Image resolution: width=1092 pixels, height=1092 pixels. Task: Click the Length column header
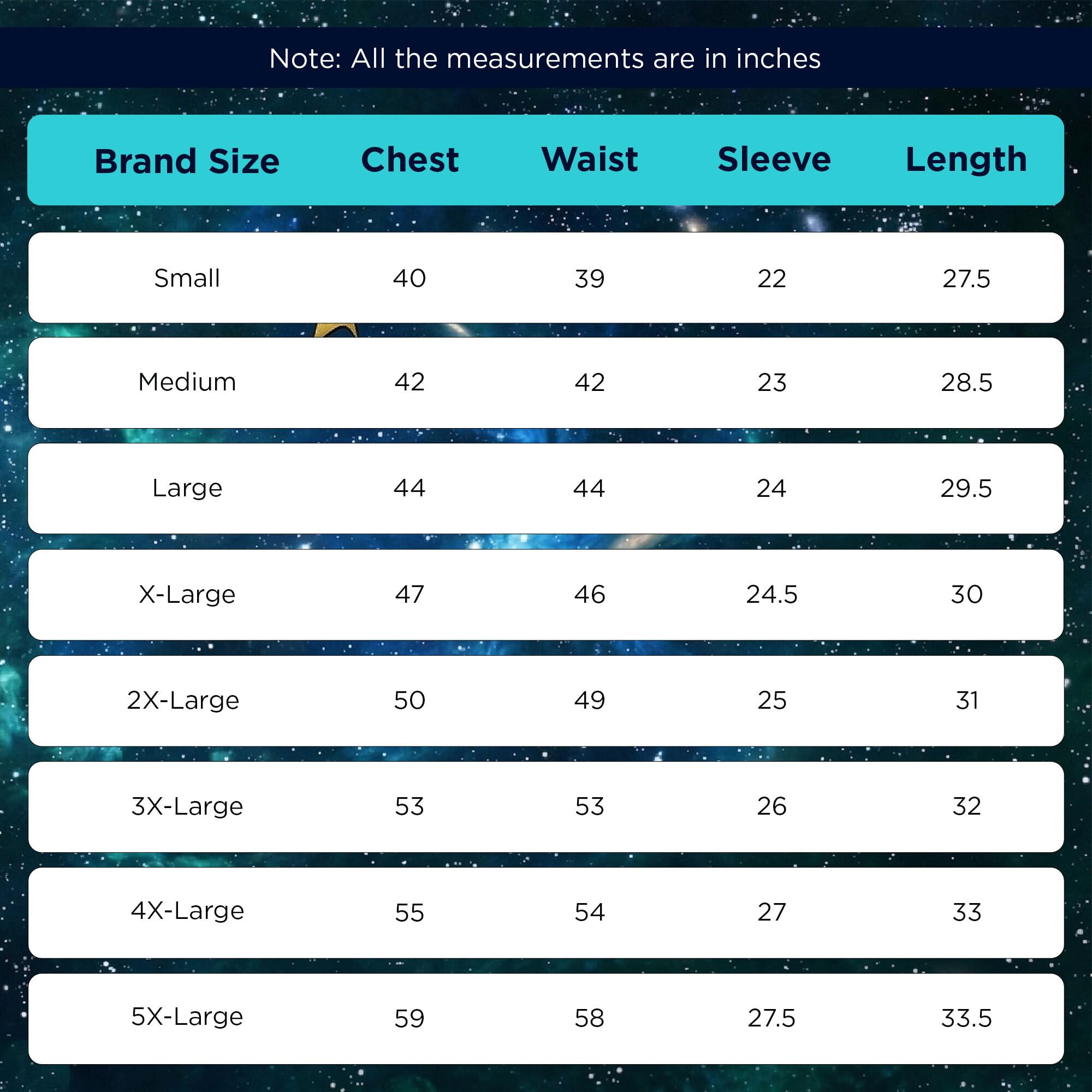[966, 159]
